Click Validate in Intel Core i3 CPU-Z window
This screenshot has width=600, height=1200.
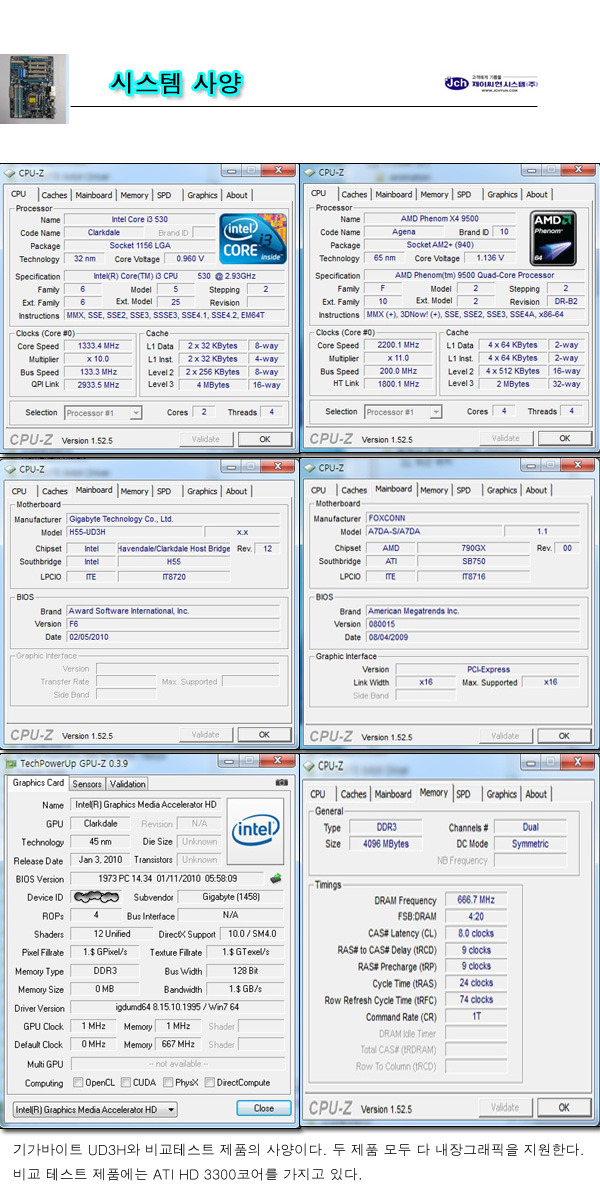click(x=205, y=439)
